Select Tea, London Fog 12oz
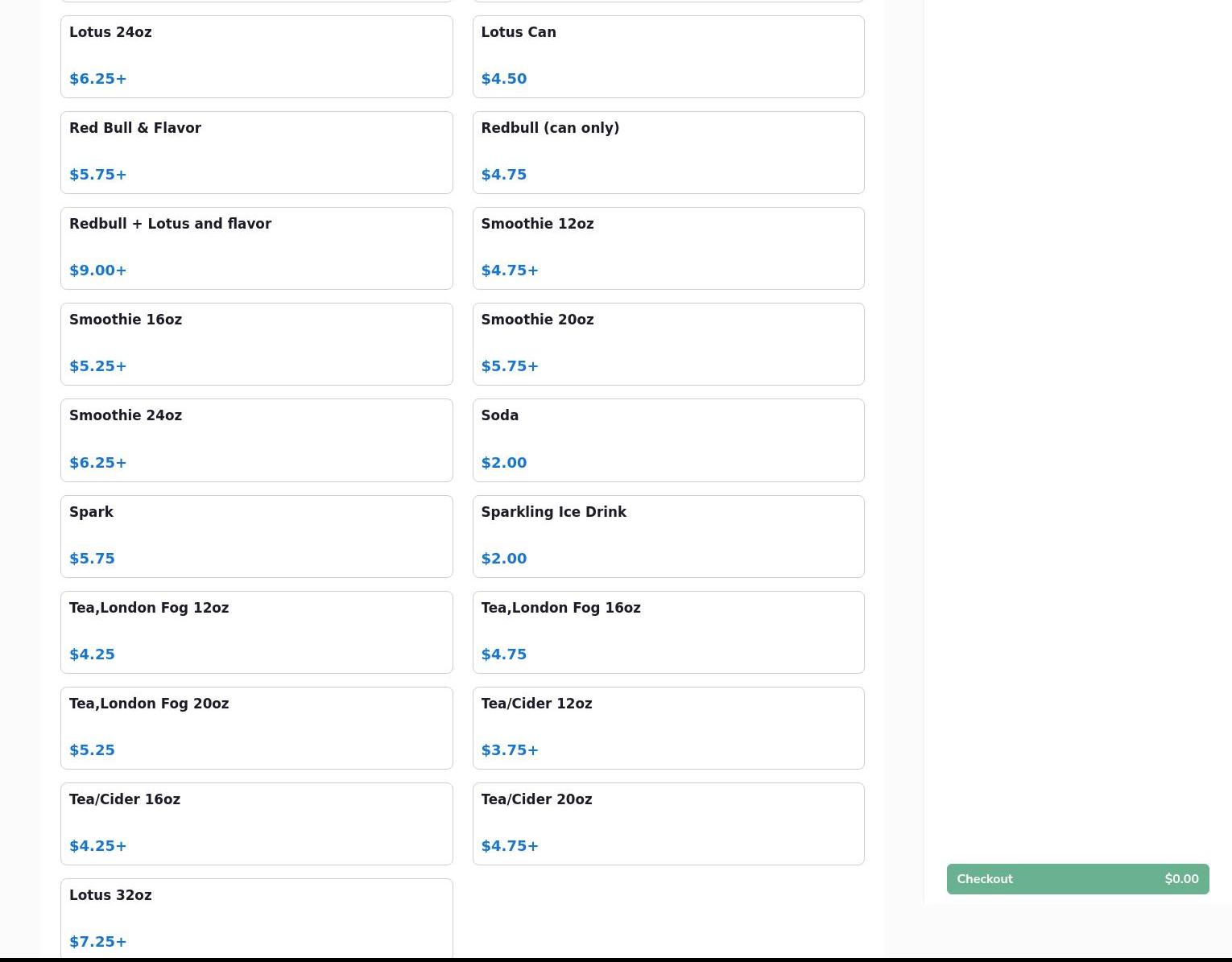 256,632
